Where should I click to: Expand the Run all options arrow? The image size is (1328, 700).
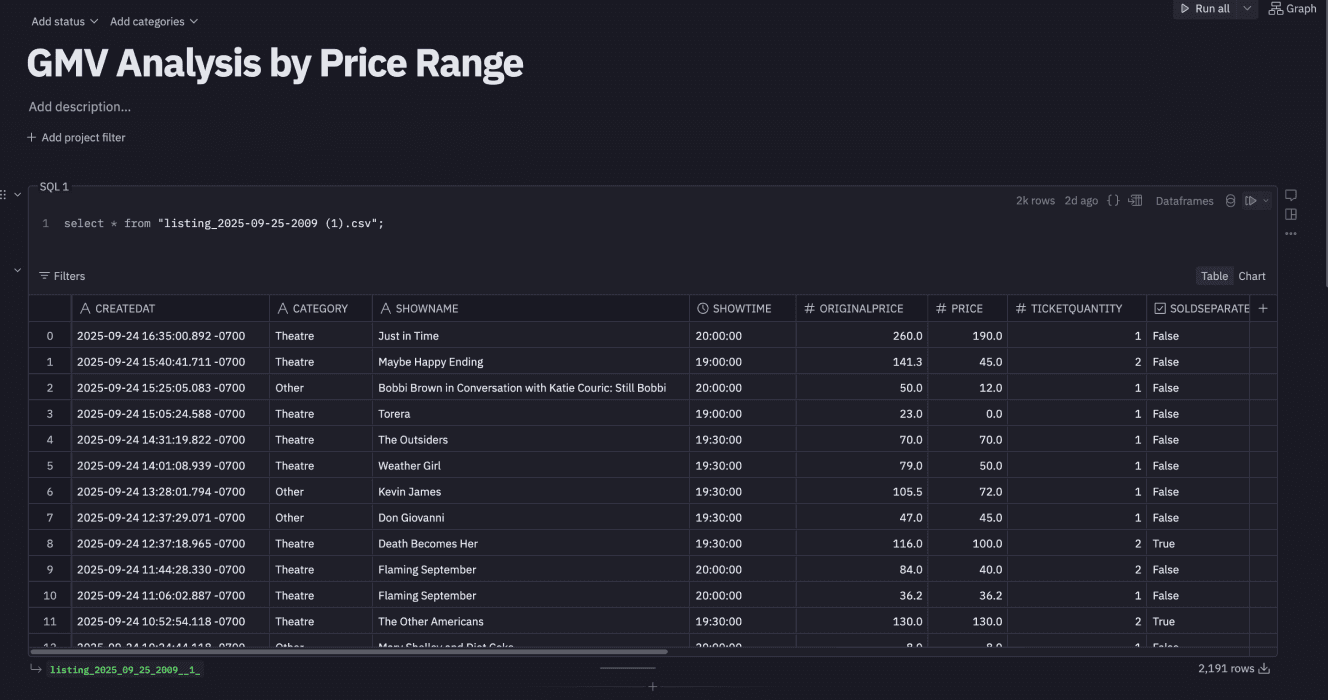[1247, 9]
